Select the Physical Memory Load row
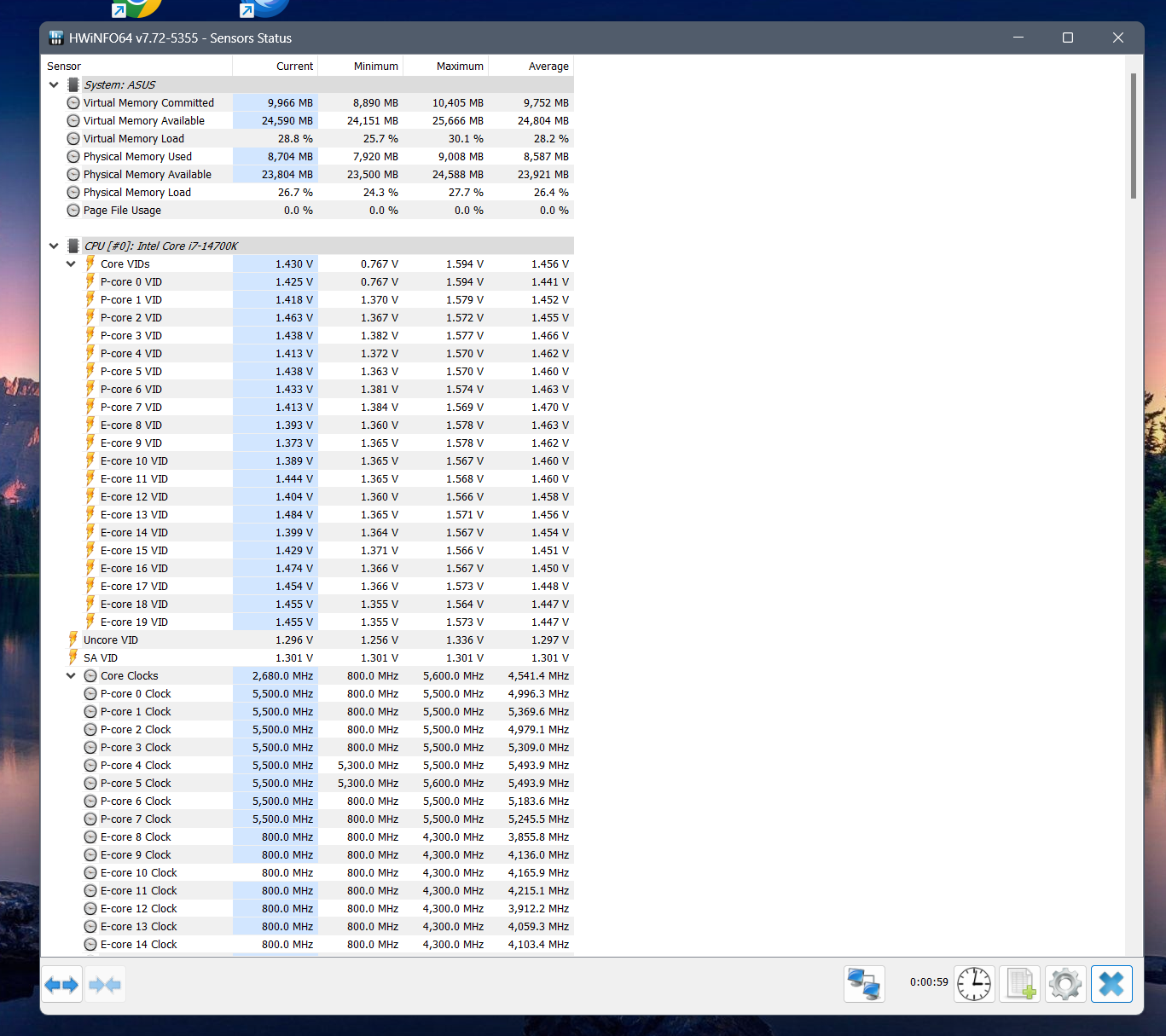Screen dimensions: 1166x1036 coord(307,192)
